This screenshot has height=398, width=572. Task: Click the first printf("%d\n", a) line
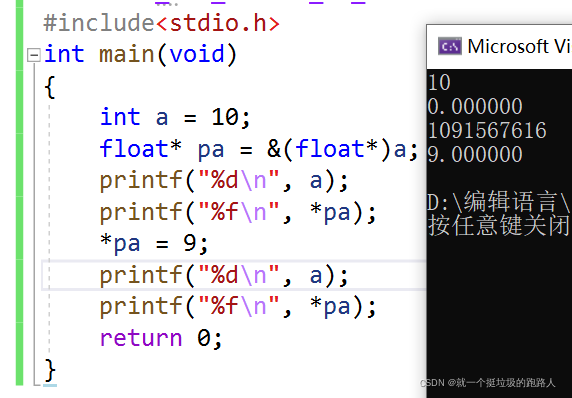coord(224,181)
